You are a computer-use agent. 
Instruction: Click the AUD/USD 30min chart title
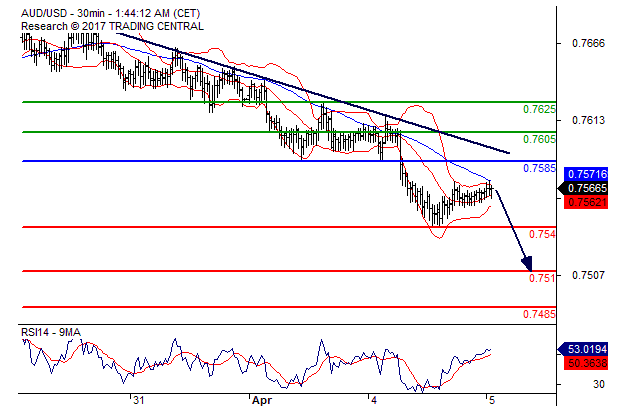pos(110,14)
